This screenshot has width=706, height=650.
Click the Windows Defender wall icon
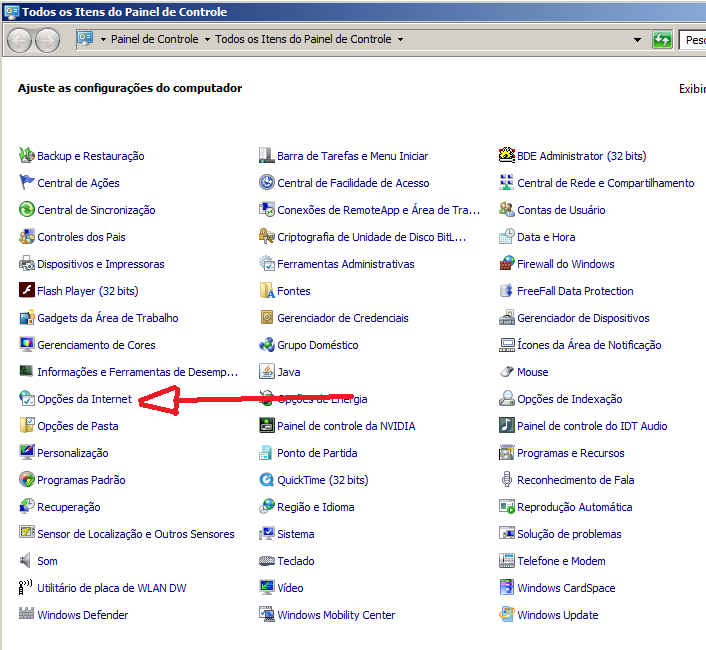[27, 613]
